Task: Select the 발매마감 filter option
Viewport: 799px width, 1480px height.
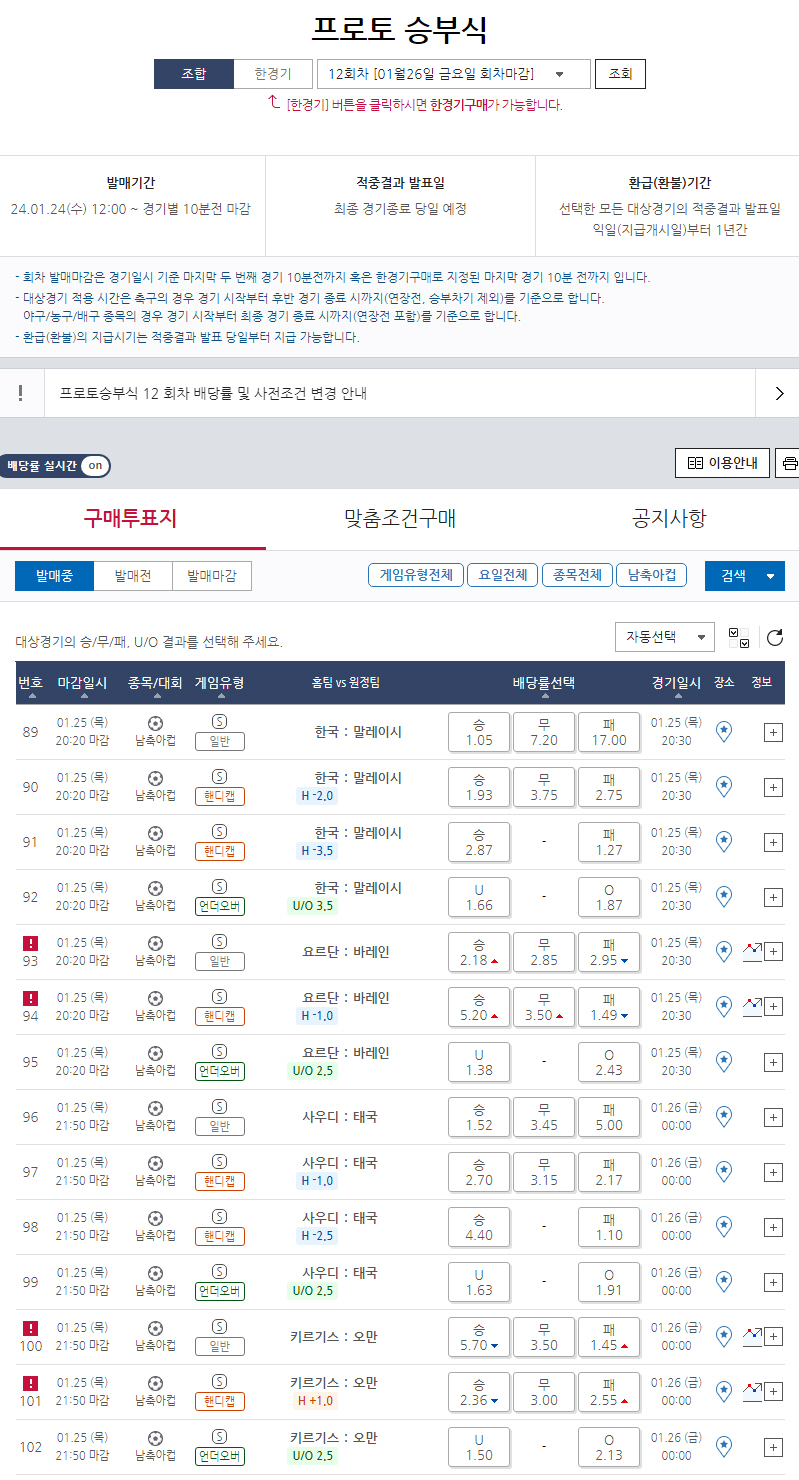Action: coord(211,576)
